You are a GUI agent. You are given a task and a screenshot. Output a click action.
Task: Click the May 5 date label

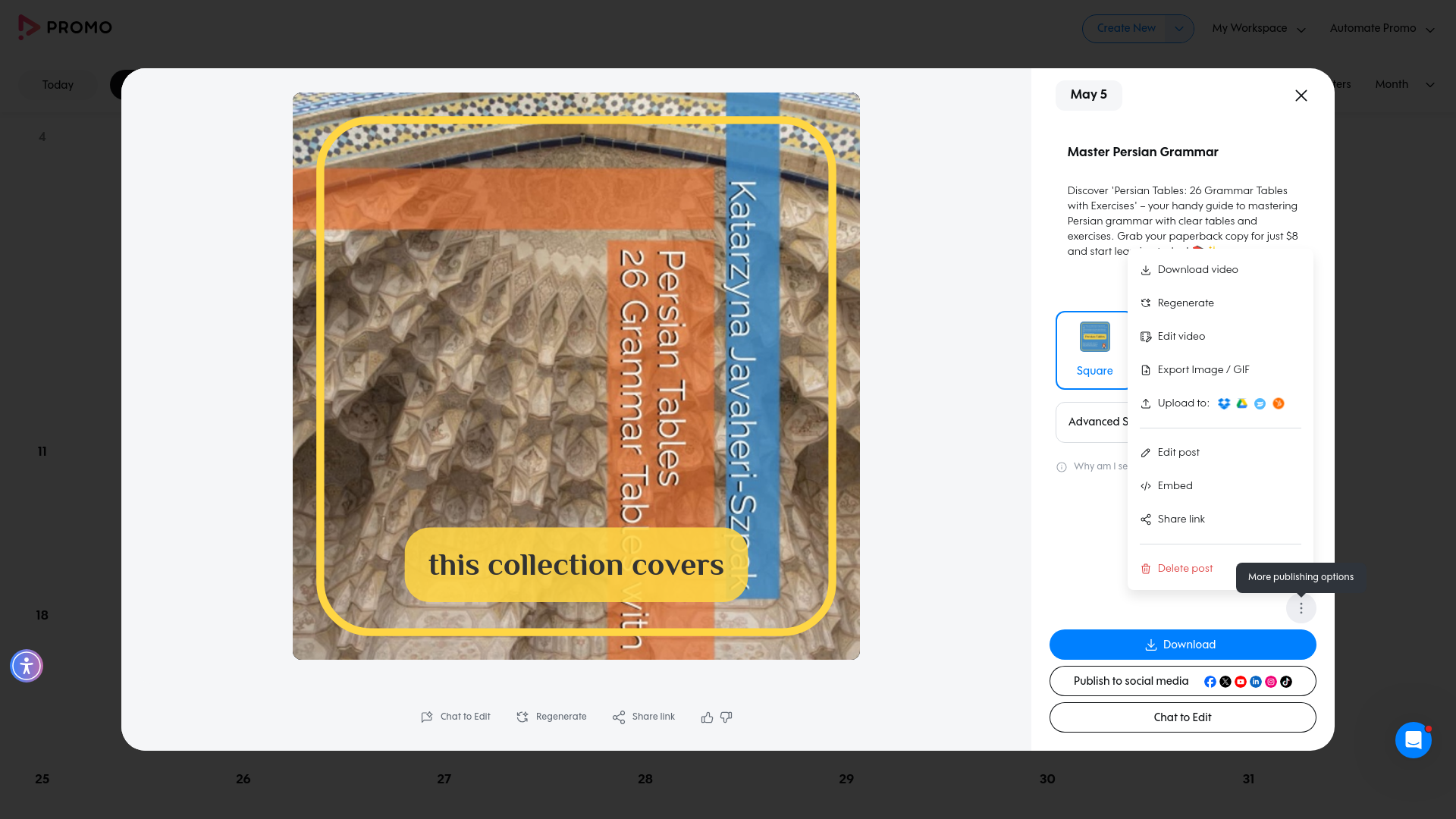pos(1088,95)
